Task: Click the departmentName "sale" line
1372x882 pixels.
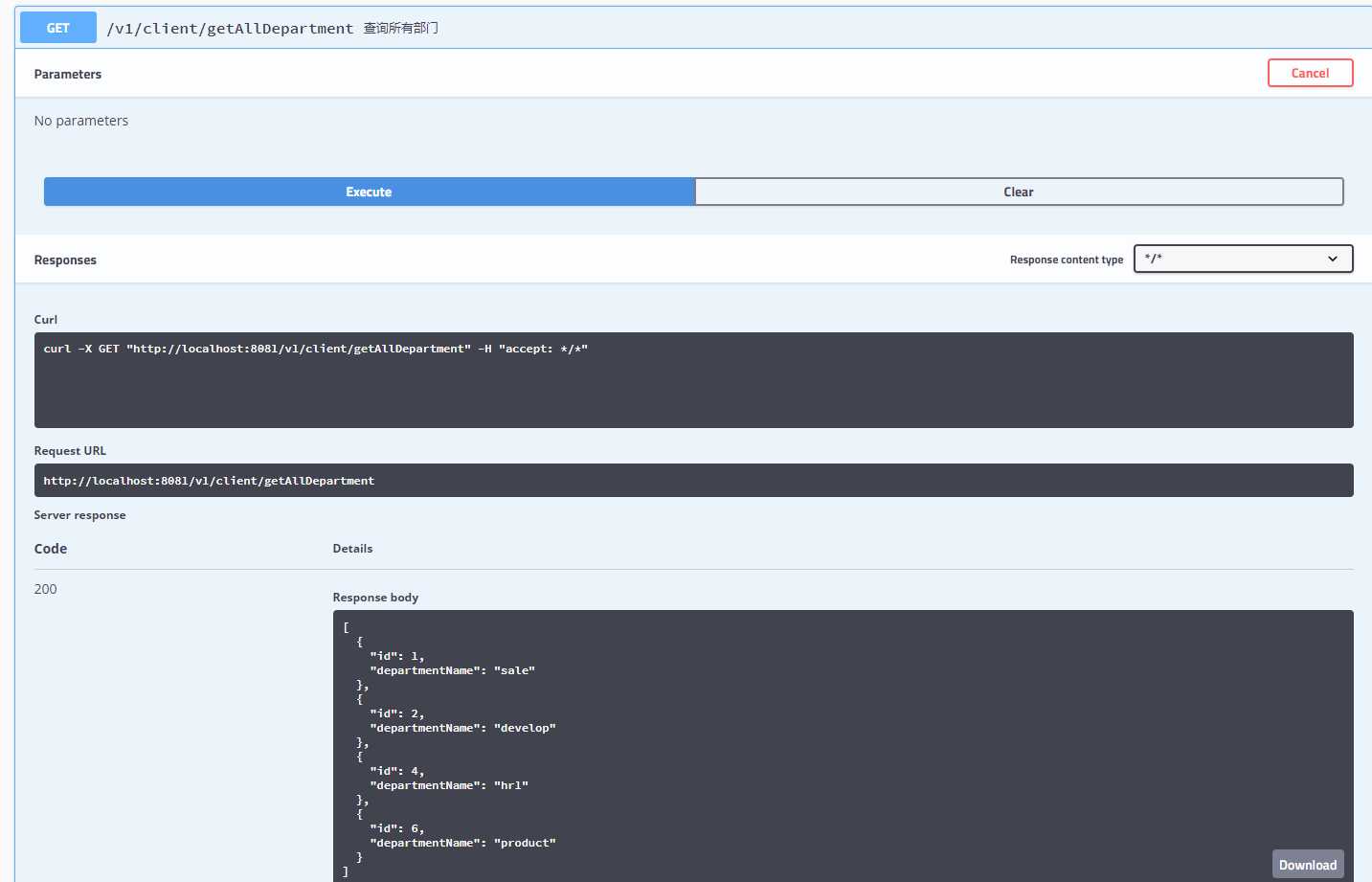Action: pos(452,670)
